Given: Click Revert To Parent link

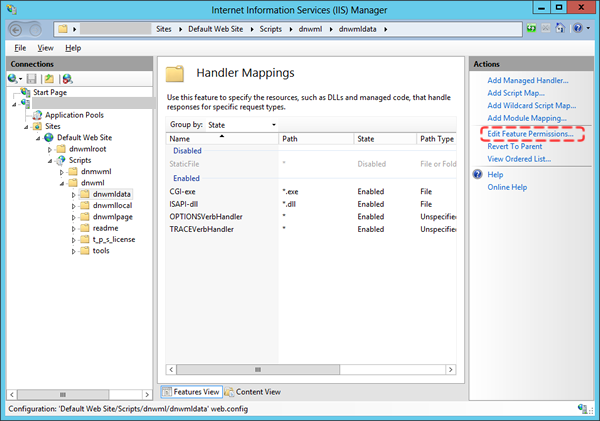Looking at the screenshot, I should pos(515,146).
